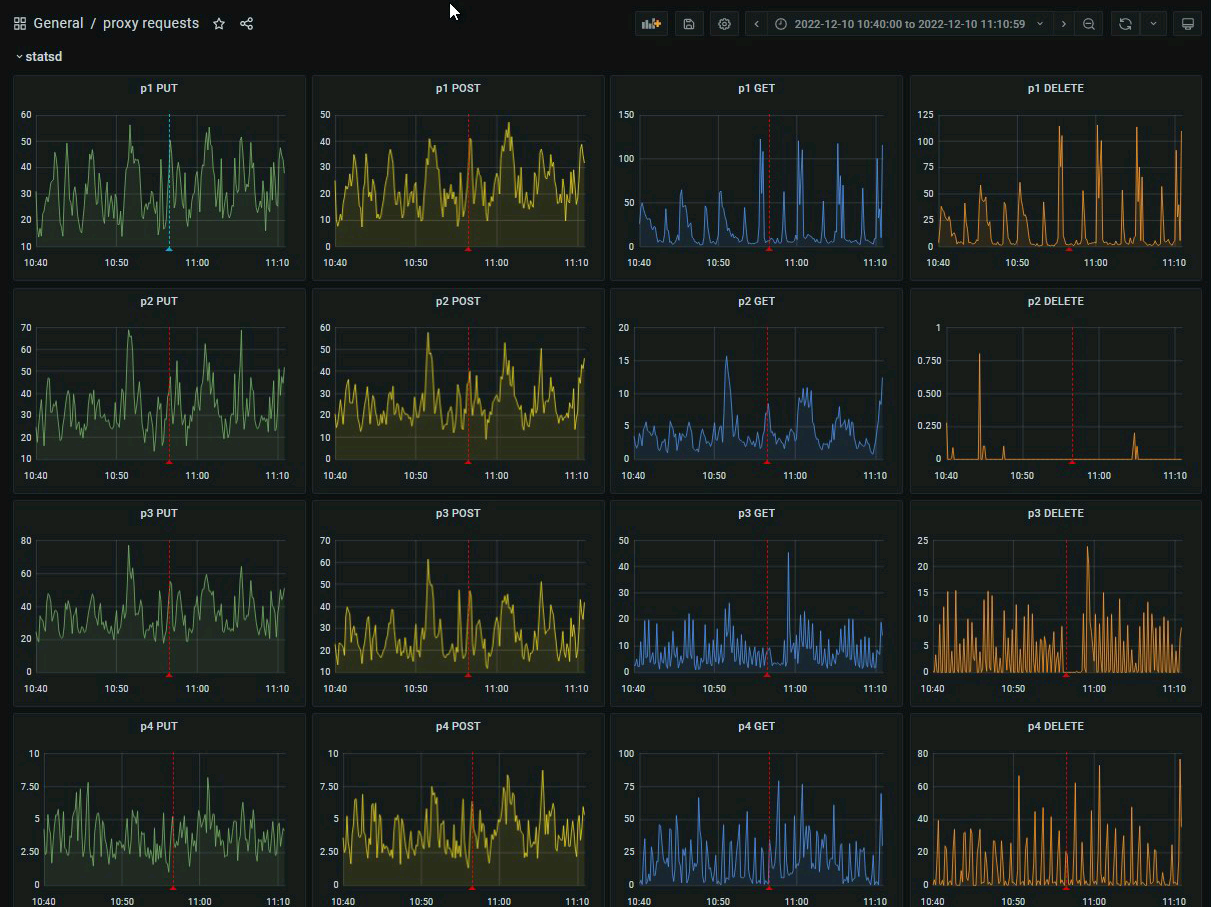1211x907 pixels.
Task: Click the p3 DELETE panel title
Action: click(1055, 513)
